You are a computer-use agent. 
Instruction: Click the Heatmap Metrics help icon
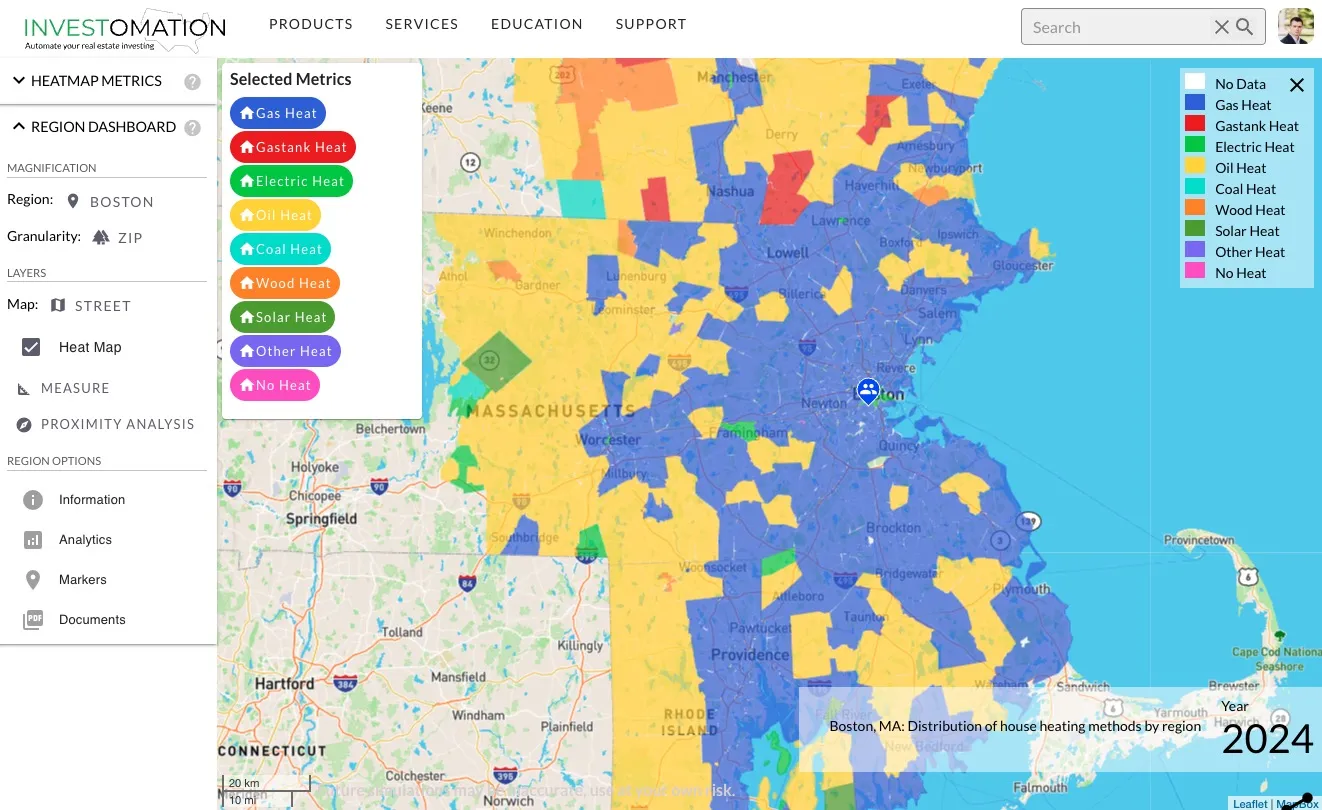192,82
